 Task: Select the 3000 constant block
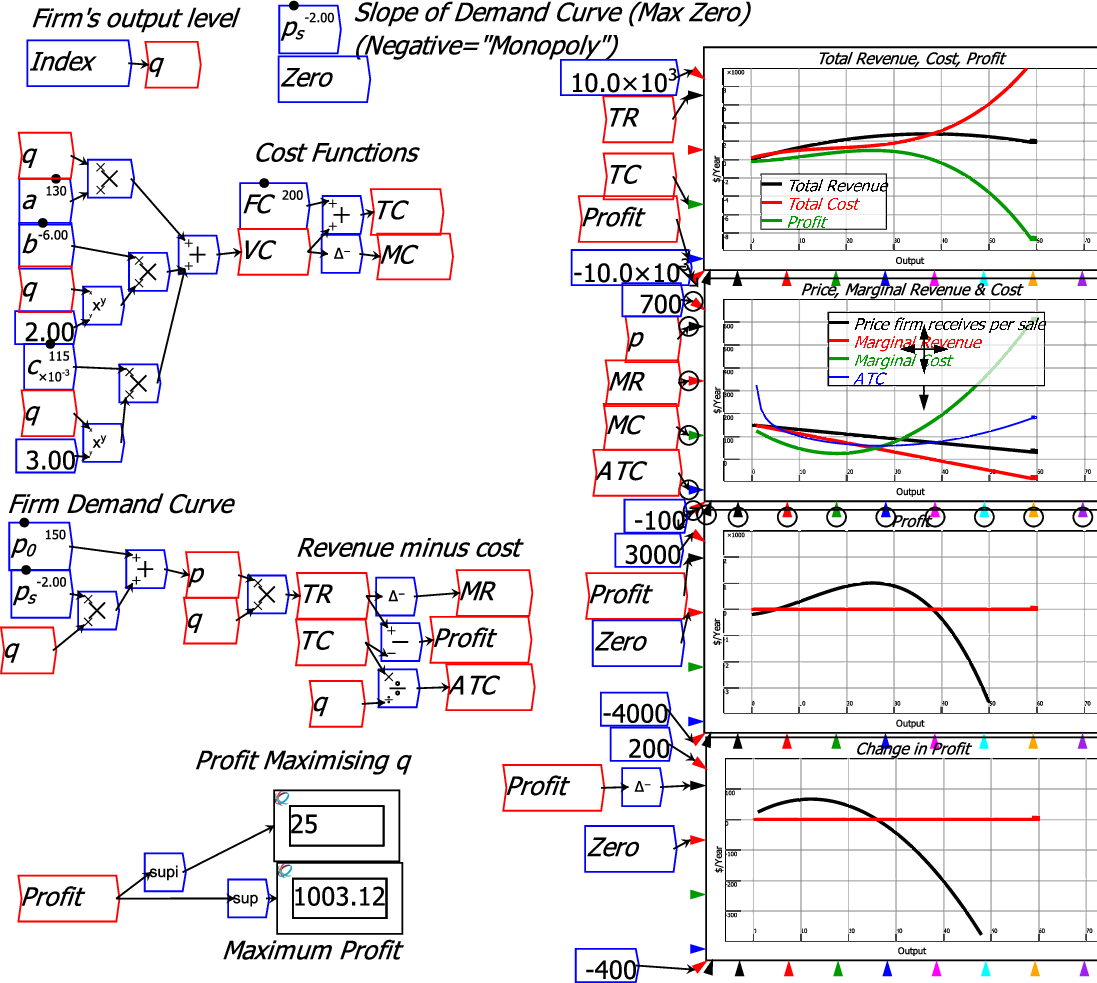651,551
